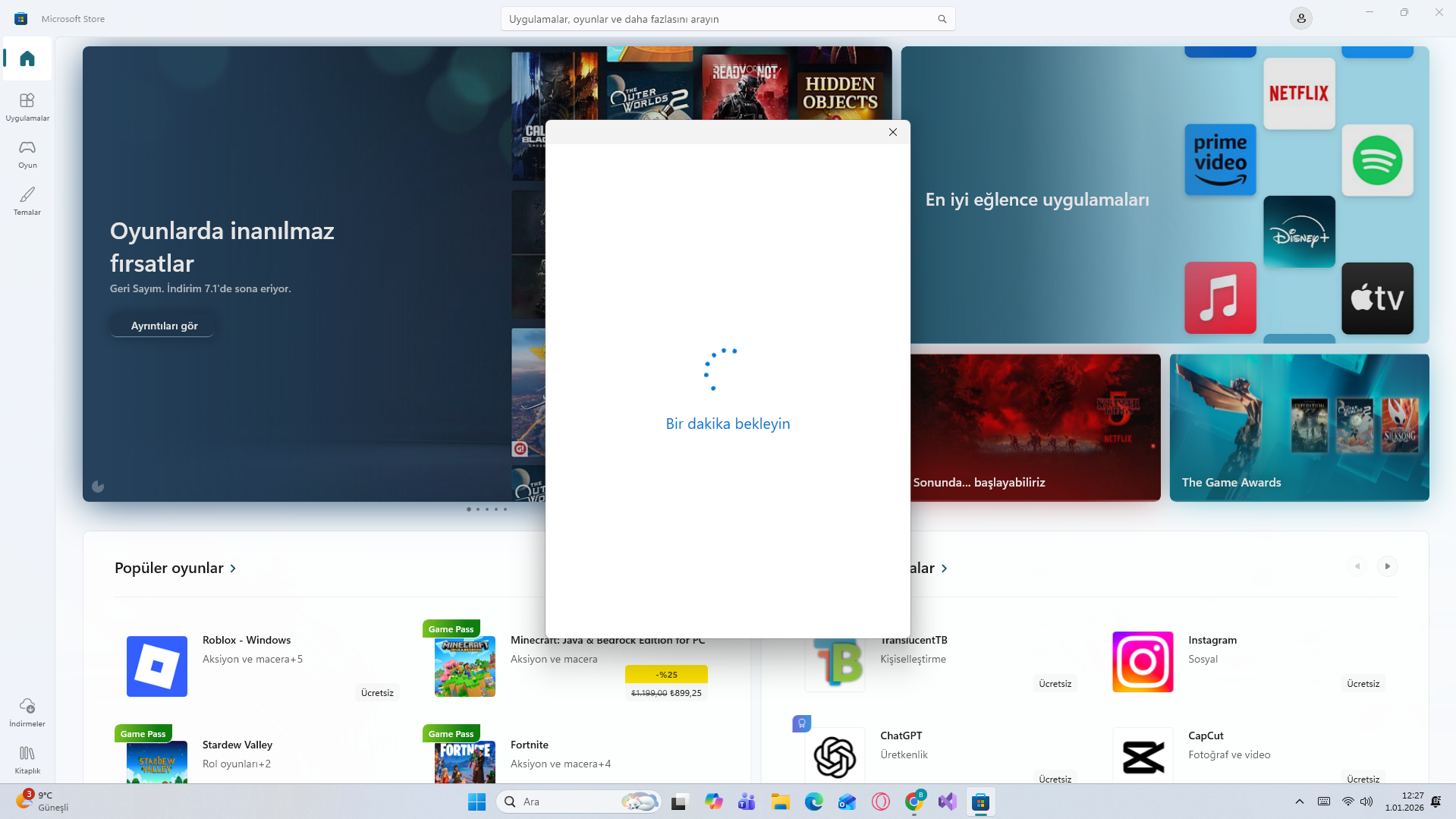Open the Sonunda... başlayabiliriz banner
The image size is (1456, 819).
[x=1036, y=427]
